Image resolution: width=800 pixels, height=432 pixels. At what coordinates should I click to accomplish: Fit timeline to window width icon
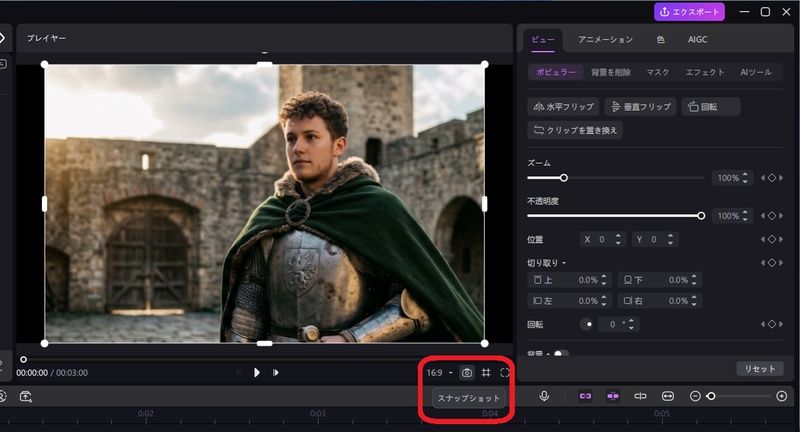(667, 396)
